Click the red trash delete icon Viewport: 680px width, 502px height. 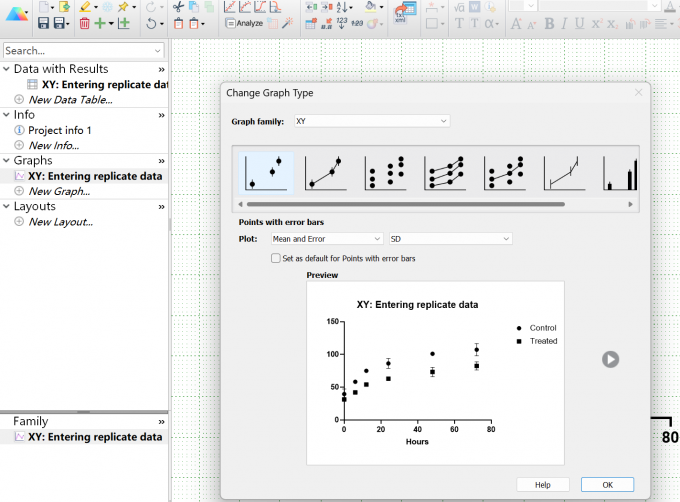pyautogui.click(x=85, y=23)
